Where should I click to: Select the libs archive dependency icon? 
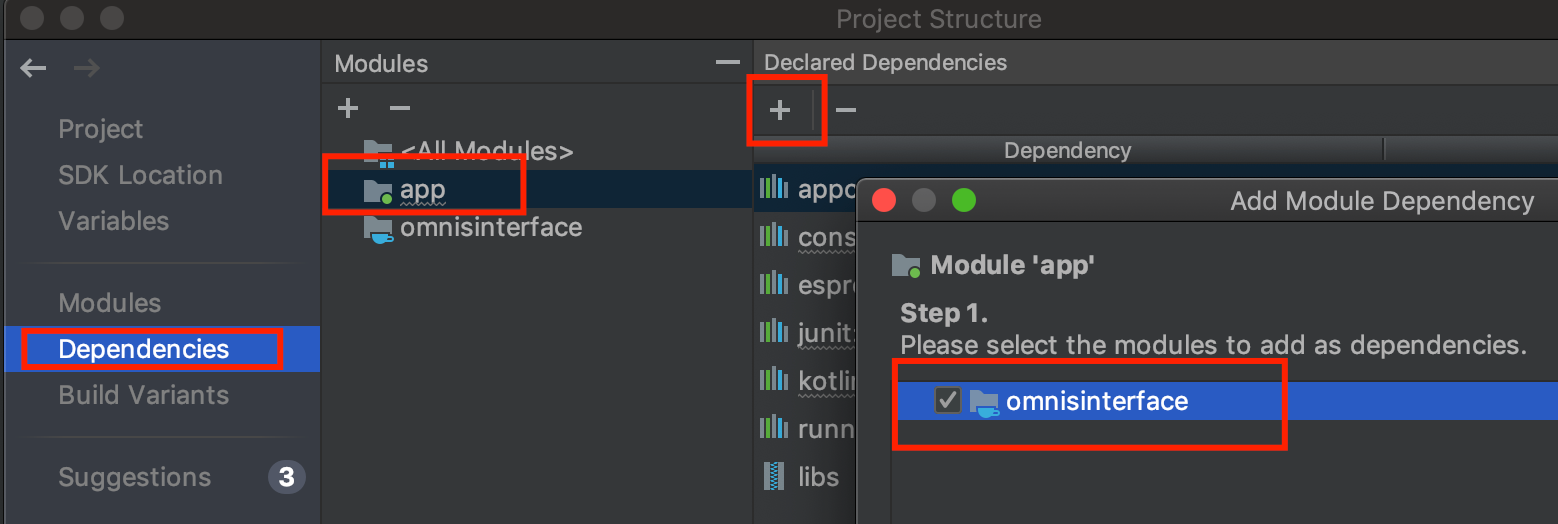774,476
